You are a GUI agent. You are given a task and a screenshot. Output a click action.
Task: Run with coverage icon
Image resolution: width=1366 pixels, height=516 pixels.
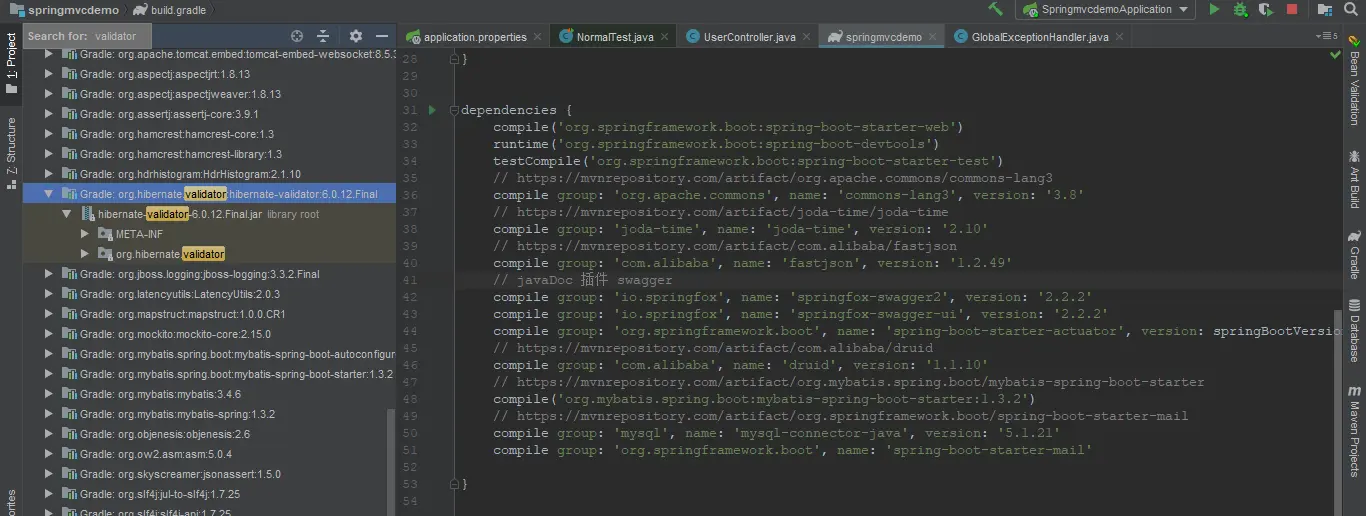tap(1266, 9)
